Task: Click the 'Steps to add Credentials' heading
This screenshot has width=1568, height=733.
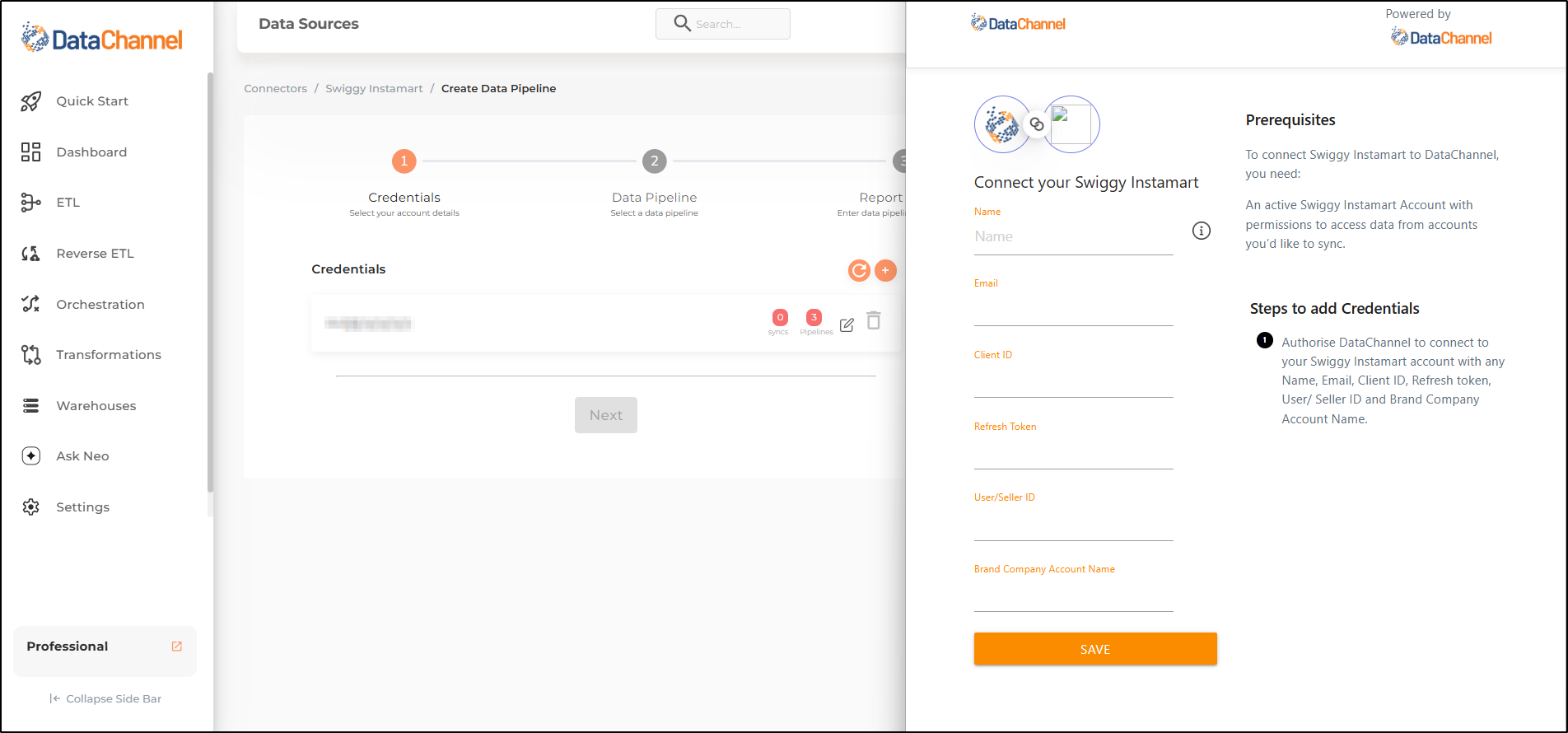Action: pos(1334,309)
